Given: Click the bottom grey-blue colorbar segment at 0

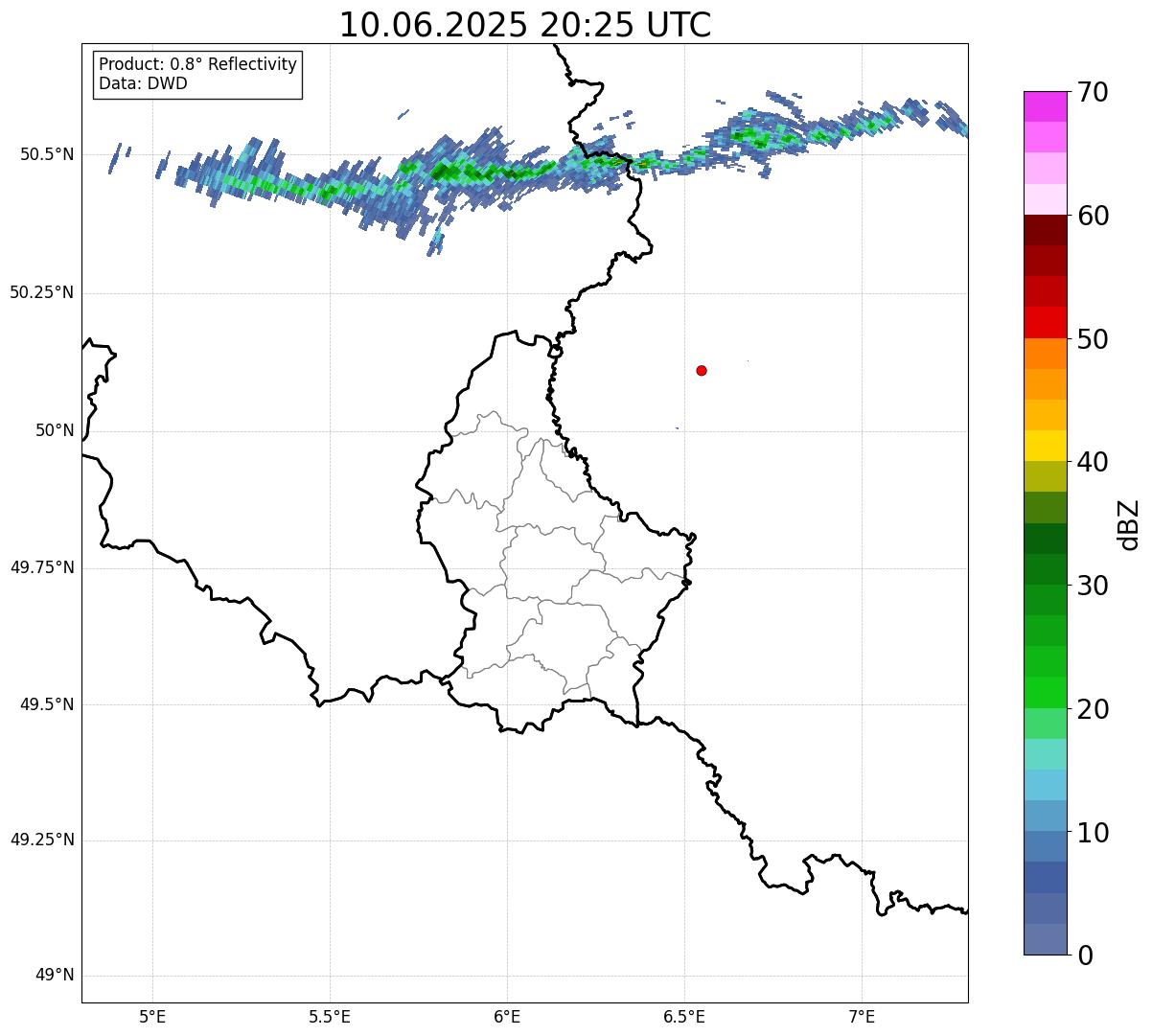Looking at the screenshot, I should click(1045, 939).
